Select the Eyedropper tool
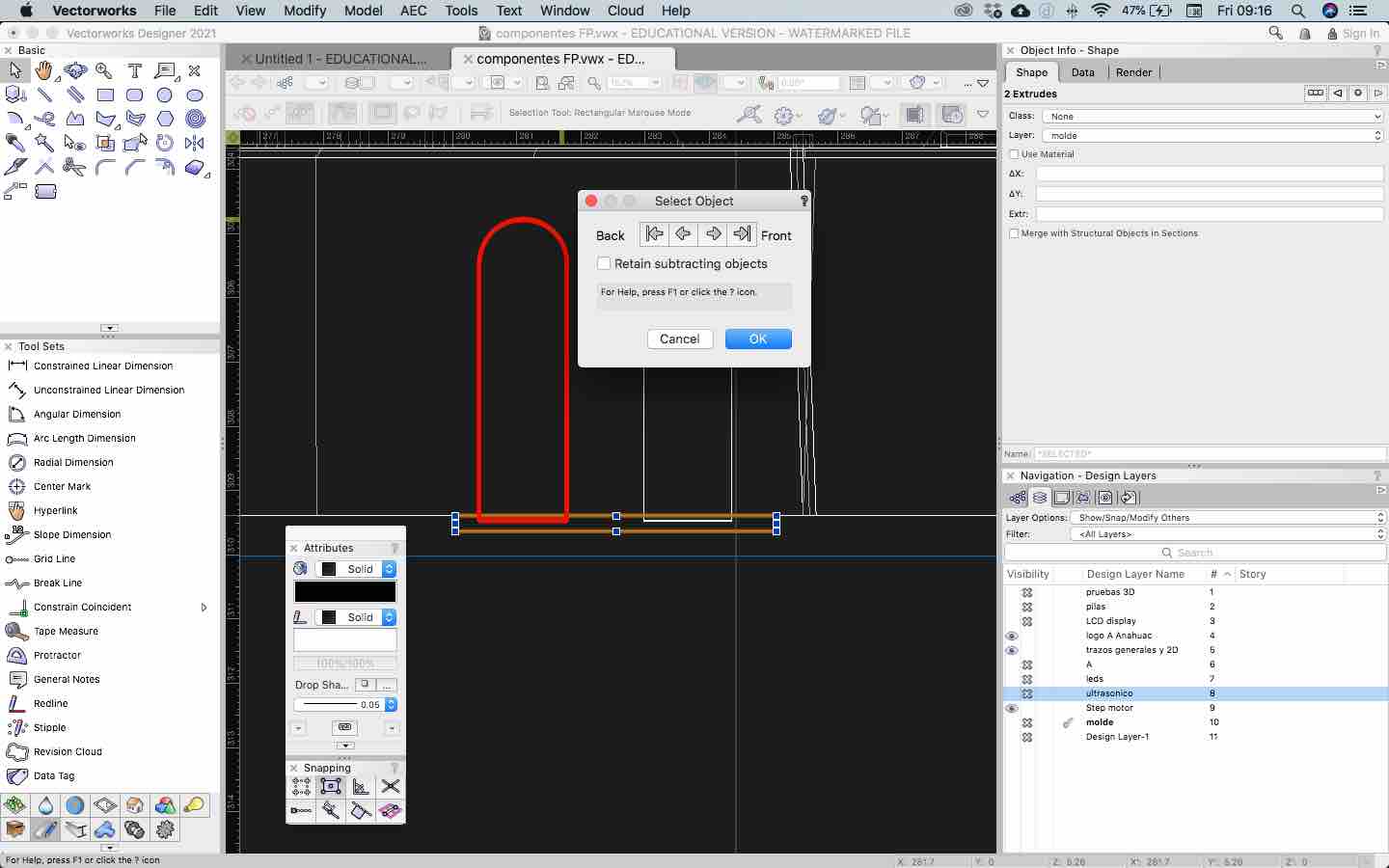This screenshot has height=868, width=1389. [14, 143]
